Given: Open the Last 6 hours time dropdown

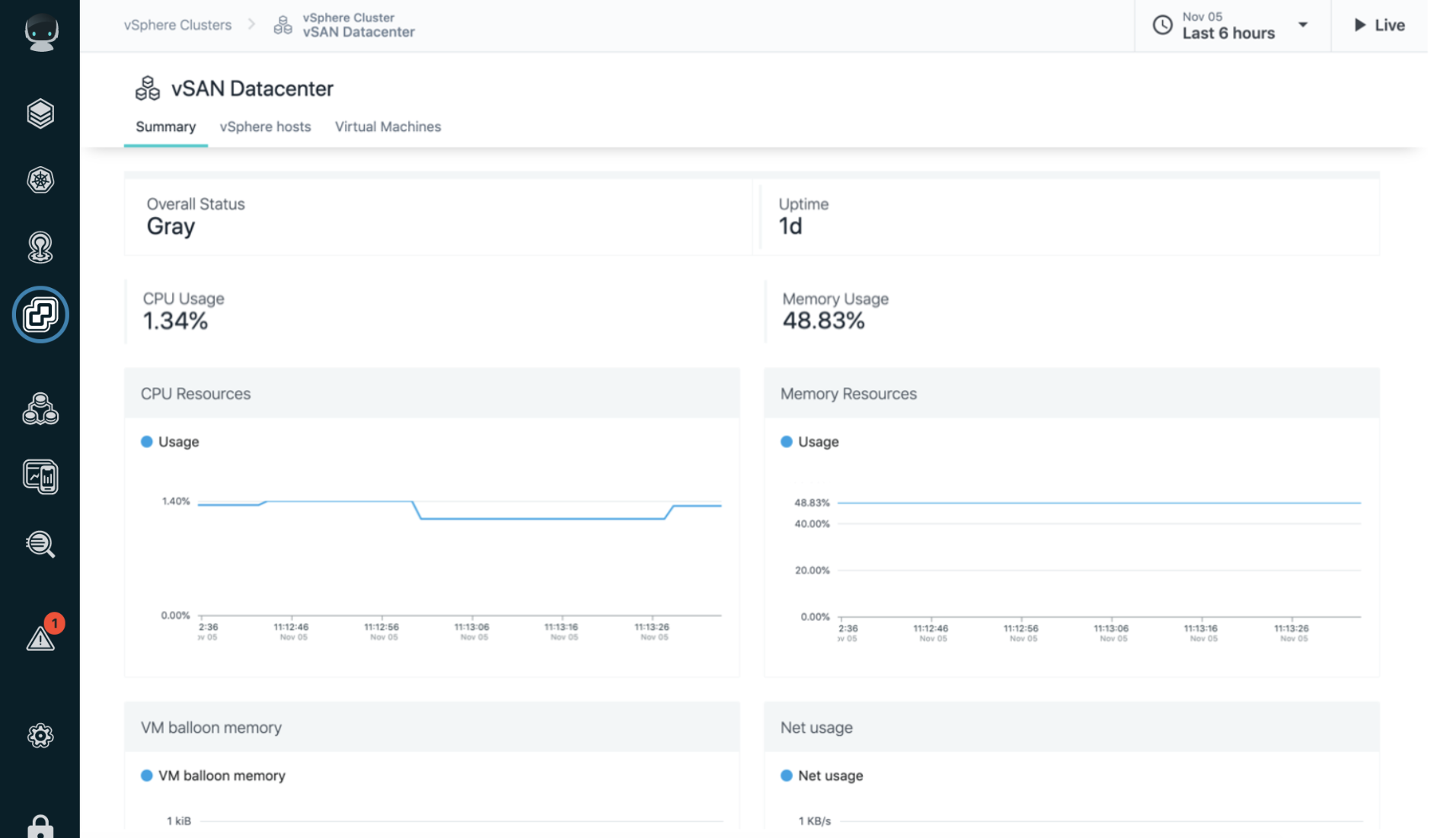Looking at the screenshot, I should tap(1232, 25).
